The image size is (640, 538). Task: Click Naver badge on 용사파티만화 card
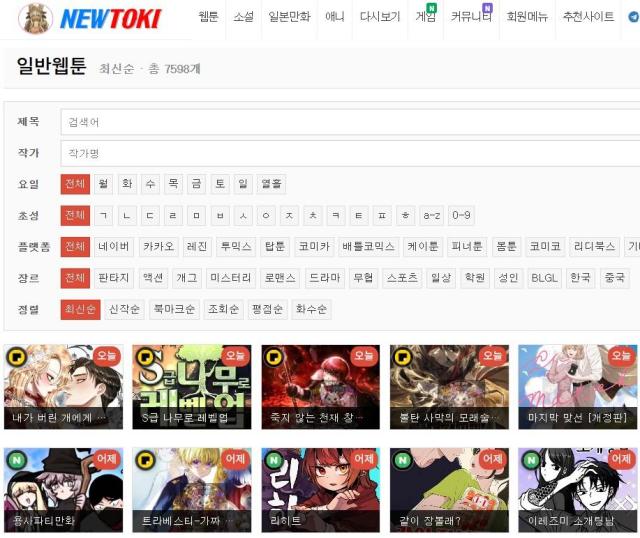16,460
